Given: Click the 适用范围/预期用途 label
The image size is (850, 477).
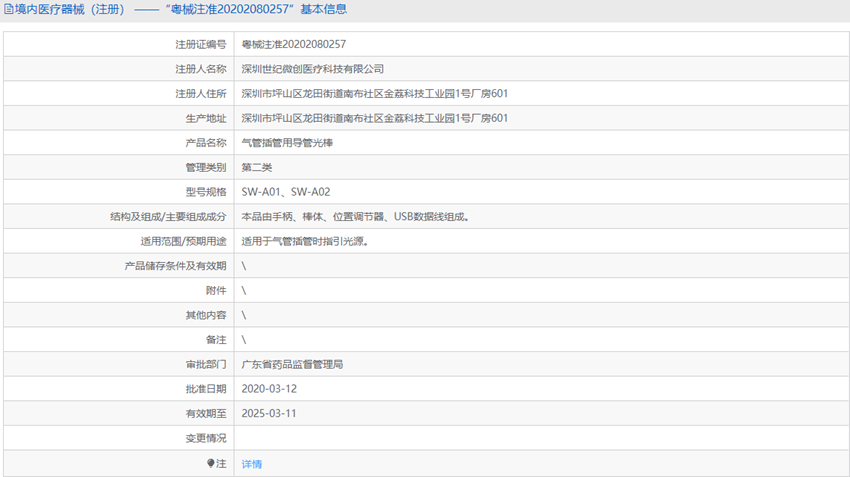Looking at the screenshot, I should click(183, 241).
